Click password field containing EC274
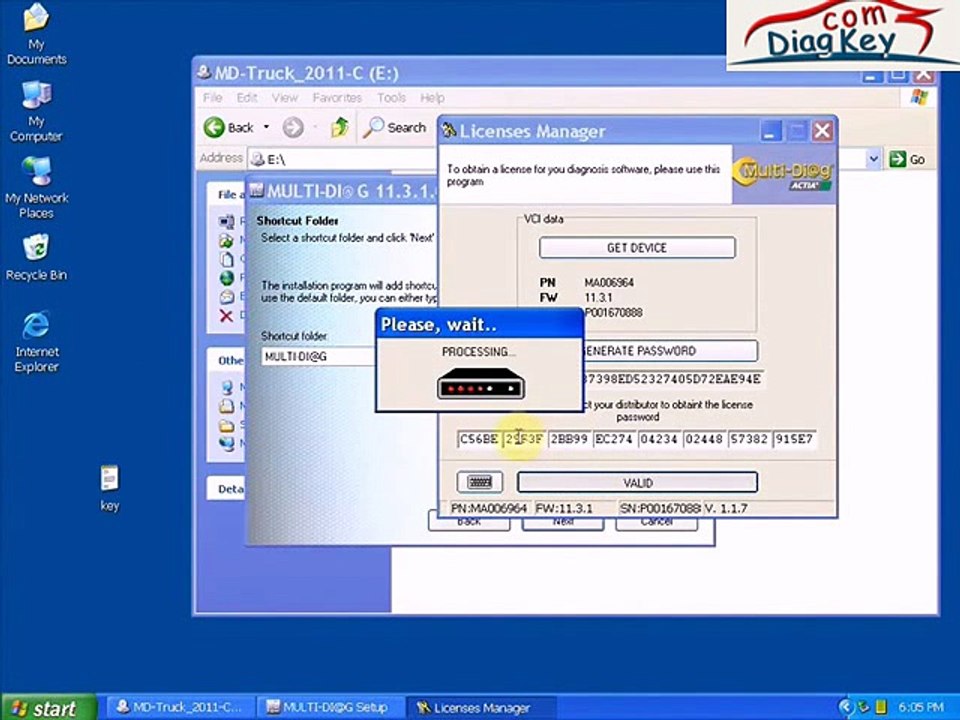This screenshot has width=960, height=720. pos(615,439)
